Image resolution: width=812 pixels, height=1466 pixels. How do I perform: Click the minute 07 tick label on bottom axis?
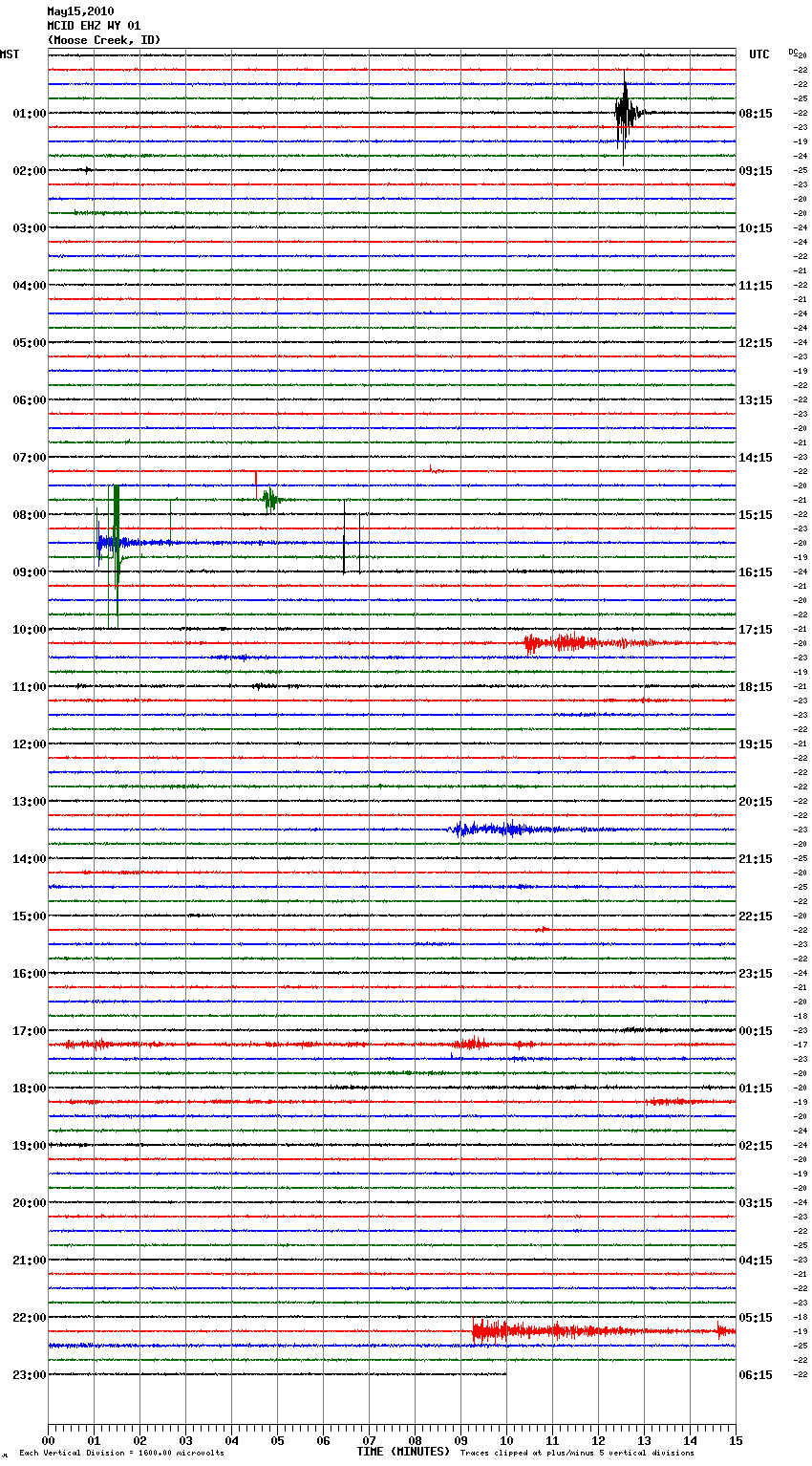pyautogui.click(x=369, y=1440)
